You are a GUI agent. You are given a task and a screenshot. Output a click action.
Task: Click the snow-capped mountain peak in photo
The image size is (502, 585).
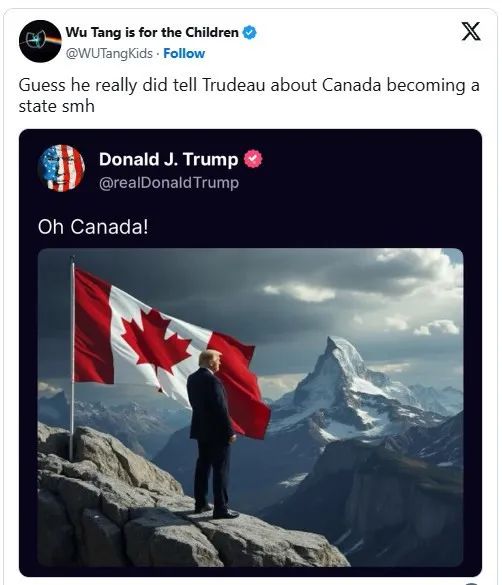(339, 358)
